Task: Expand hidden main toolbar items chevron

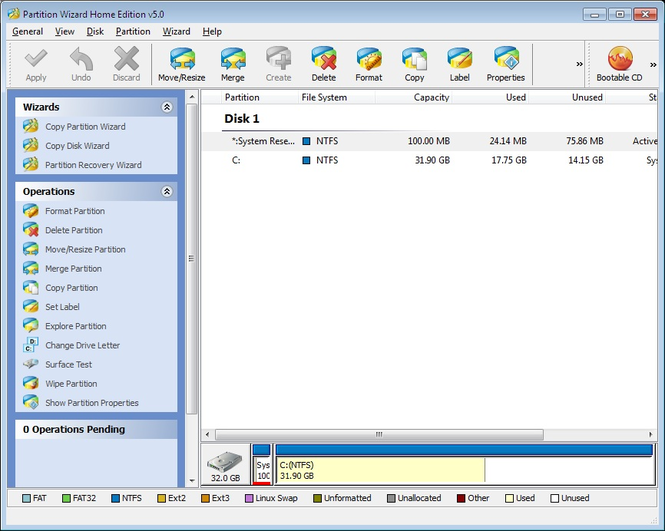Action: pyautogui.click(x=579, y=64)
